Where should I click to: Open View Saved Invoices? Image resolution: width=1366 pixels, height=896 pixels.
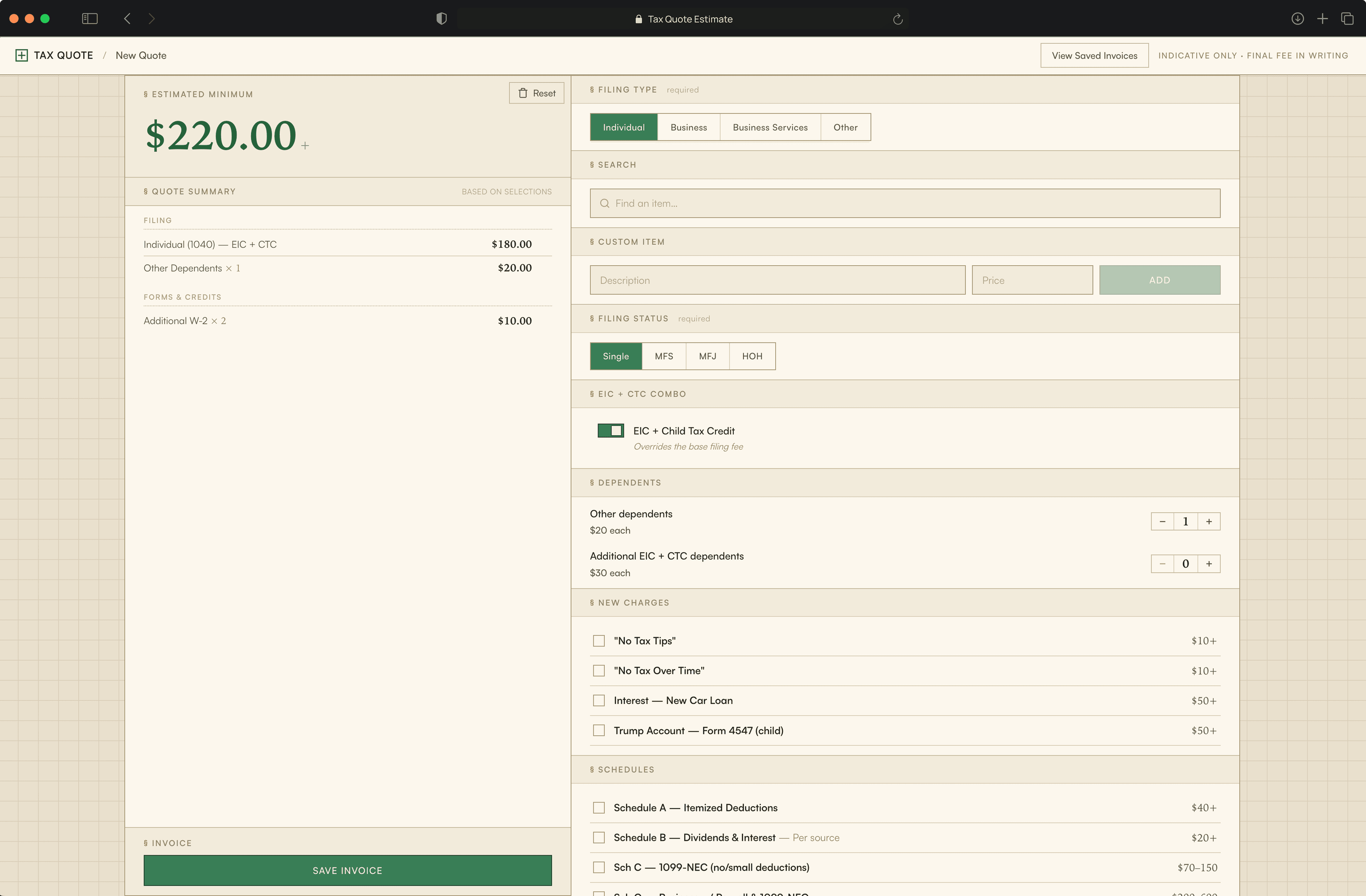1094,55
